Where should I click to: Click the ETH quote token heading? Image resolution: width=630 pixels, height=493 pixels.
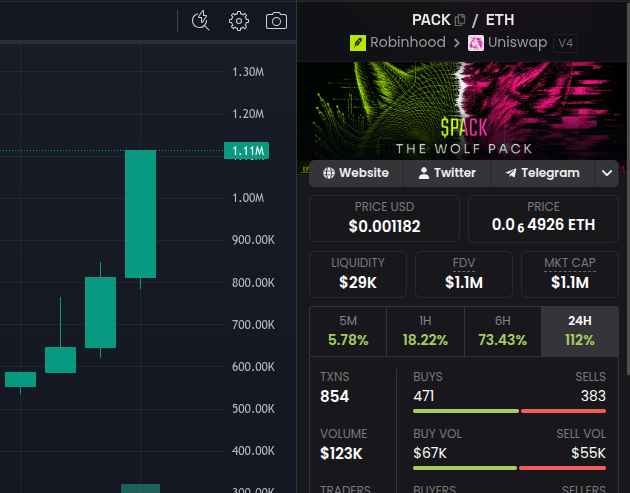pos(500,20)
